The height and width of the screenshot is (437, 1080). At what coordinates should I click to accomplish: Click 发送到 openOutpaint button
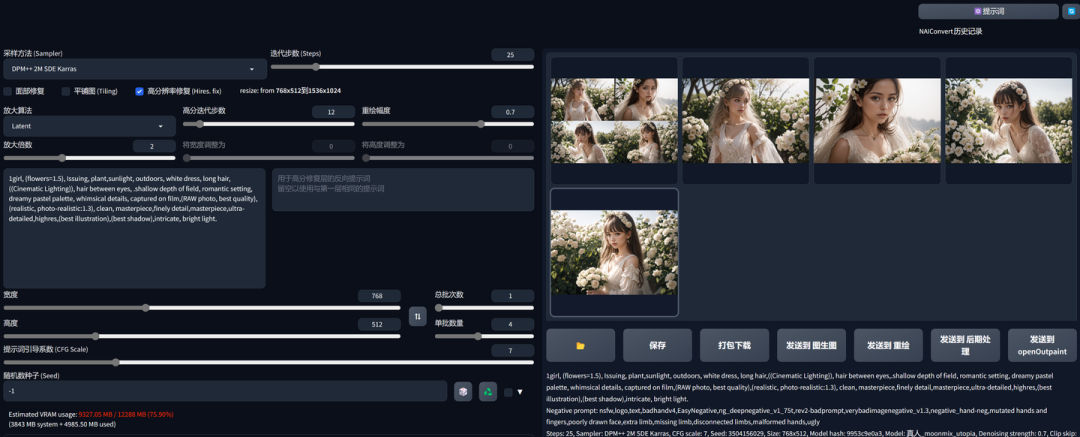(x=1042, y=345)
